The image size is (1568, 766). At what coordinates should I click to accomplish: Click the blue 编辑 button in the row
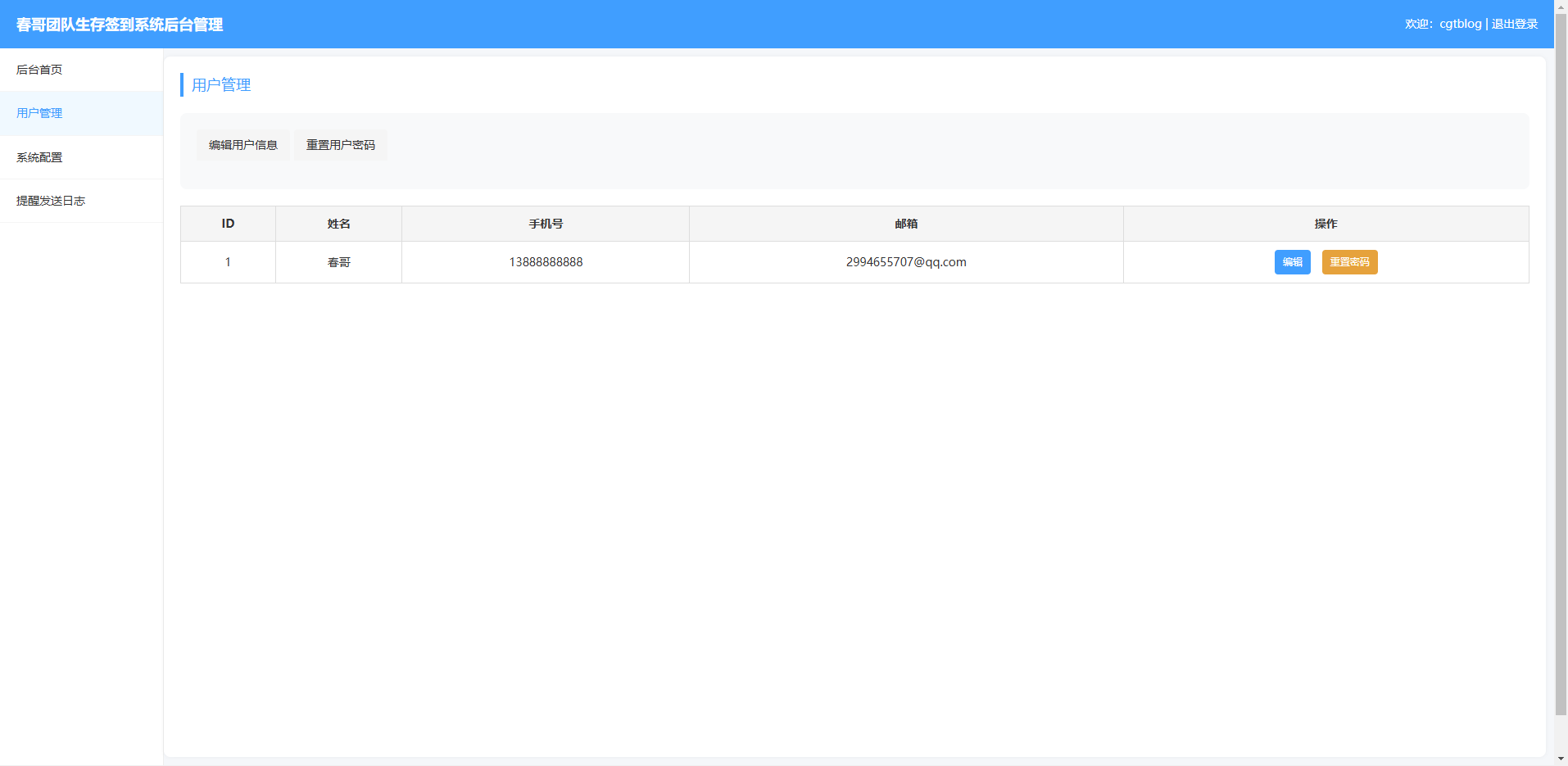click(1292, 262)
